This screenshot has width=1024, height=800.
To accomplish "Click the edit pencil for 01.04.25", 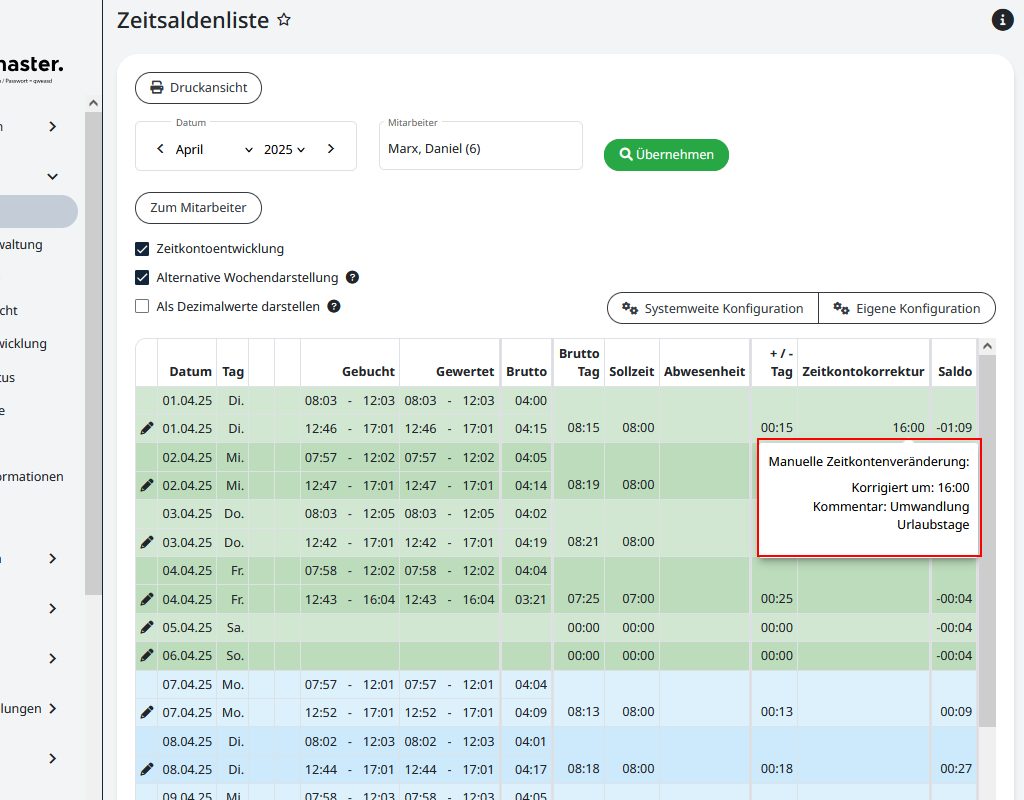I will (x=147, y=428).
